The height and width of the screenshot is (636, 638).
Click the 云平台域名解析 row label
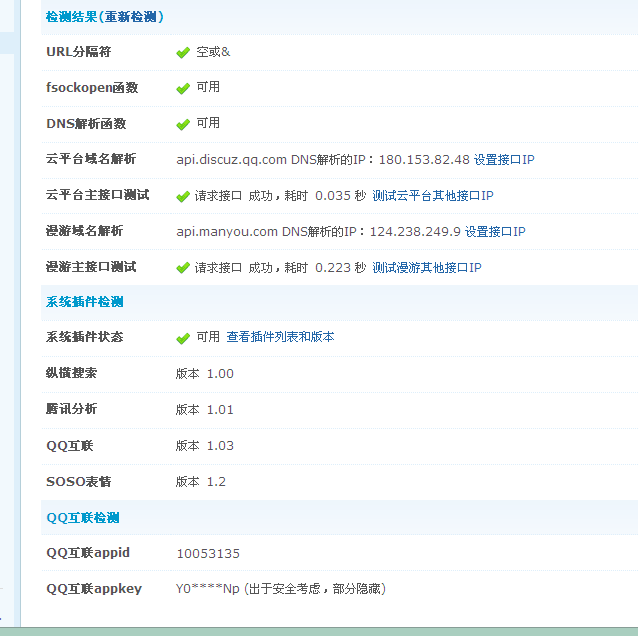click(x=91, y=159)
